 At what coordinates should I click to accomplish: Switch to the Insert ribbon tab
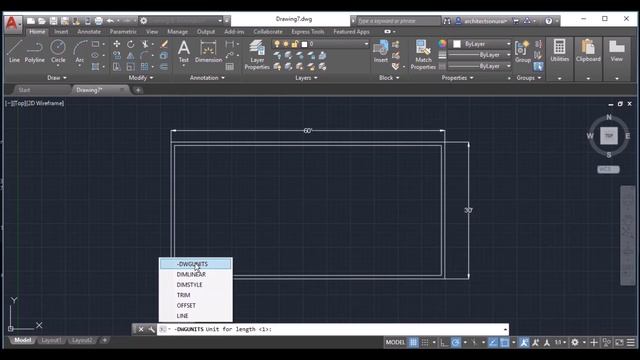pos(61,31)
